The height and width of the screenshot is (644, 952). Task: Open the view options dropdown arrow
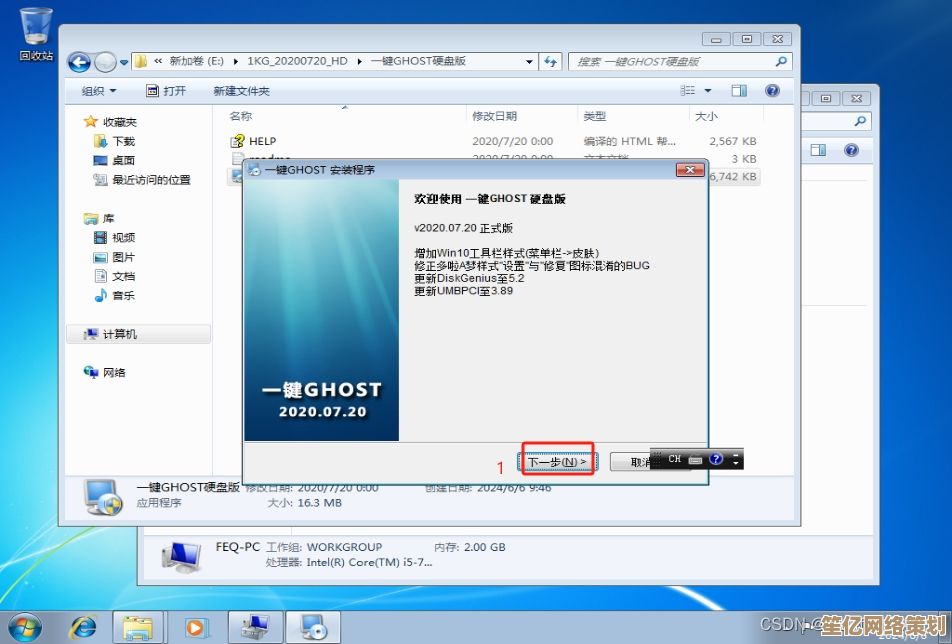pos(708,91)
